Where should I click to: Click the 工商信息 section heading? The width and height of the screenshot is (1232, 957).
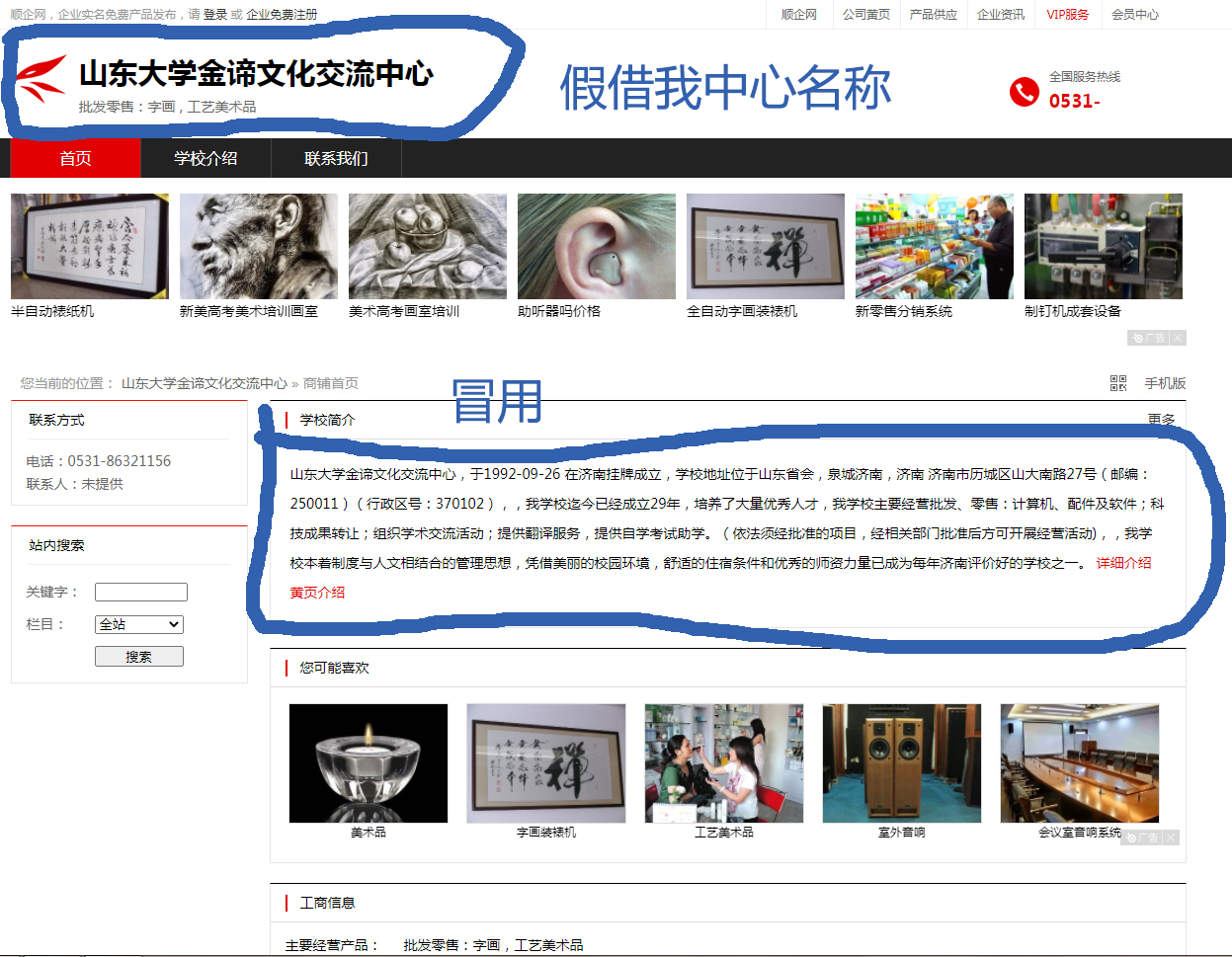[x=327, y=903]
